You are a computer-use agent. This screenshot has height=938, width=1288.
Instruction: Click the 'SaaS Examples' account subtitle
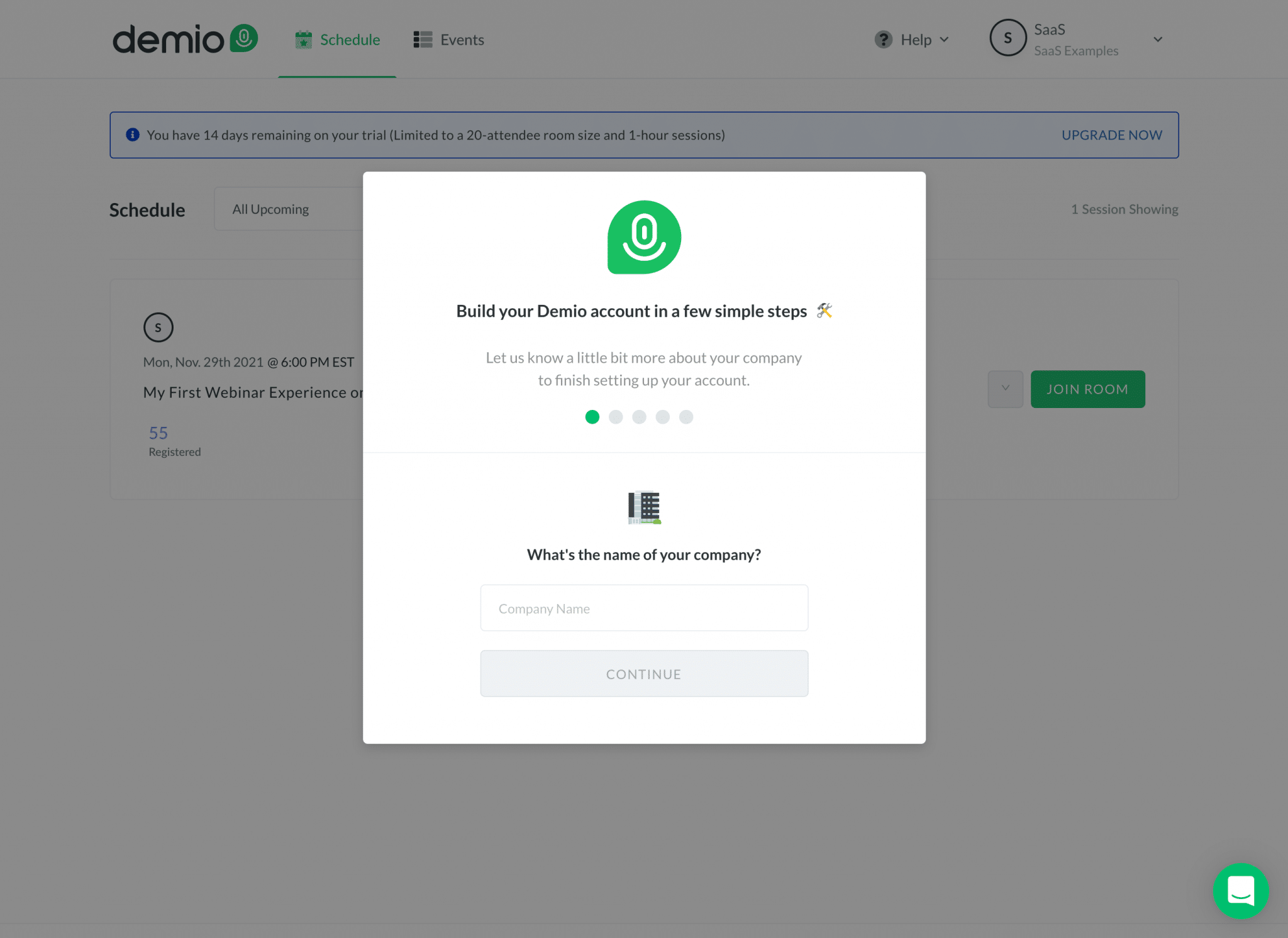(x=1076, y=51)
